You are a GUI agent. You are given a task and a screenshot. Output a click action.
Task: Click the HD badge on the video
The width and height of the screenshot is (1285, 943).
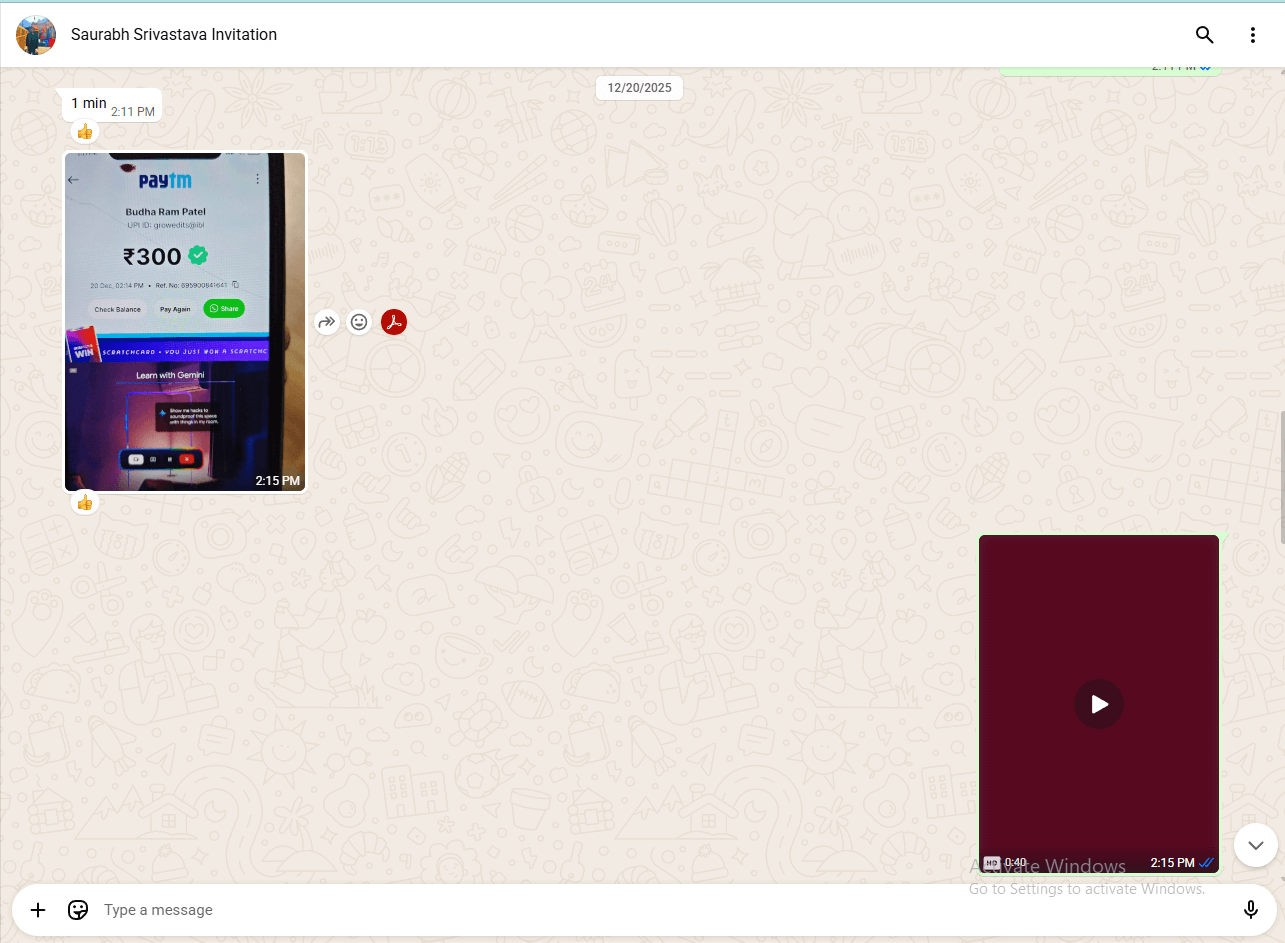[x=991, y=863]
